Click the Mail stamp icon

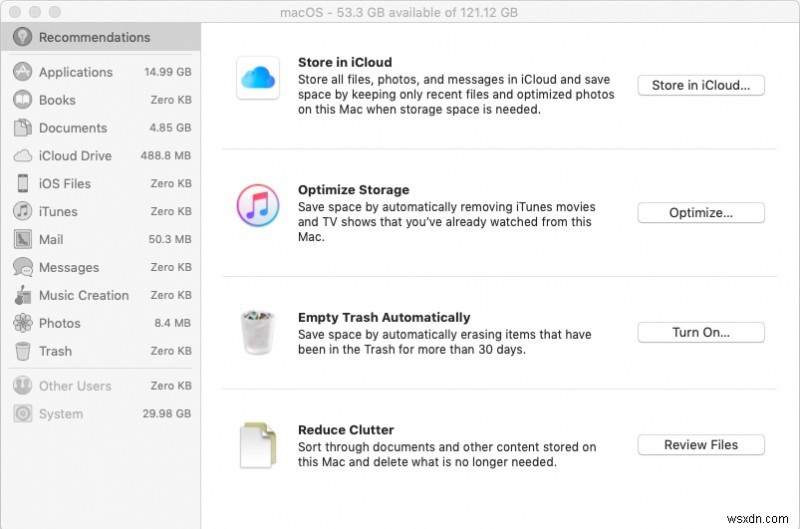[x=22, y=239]
